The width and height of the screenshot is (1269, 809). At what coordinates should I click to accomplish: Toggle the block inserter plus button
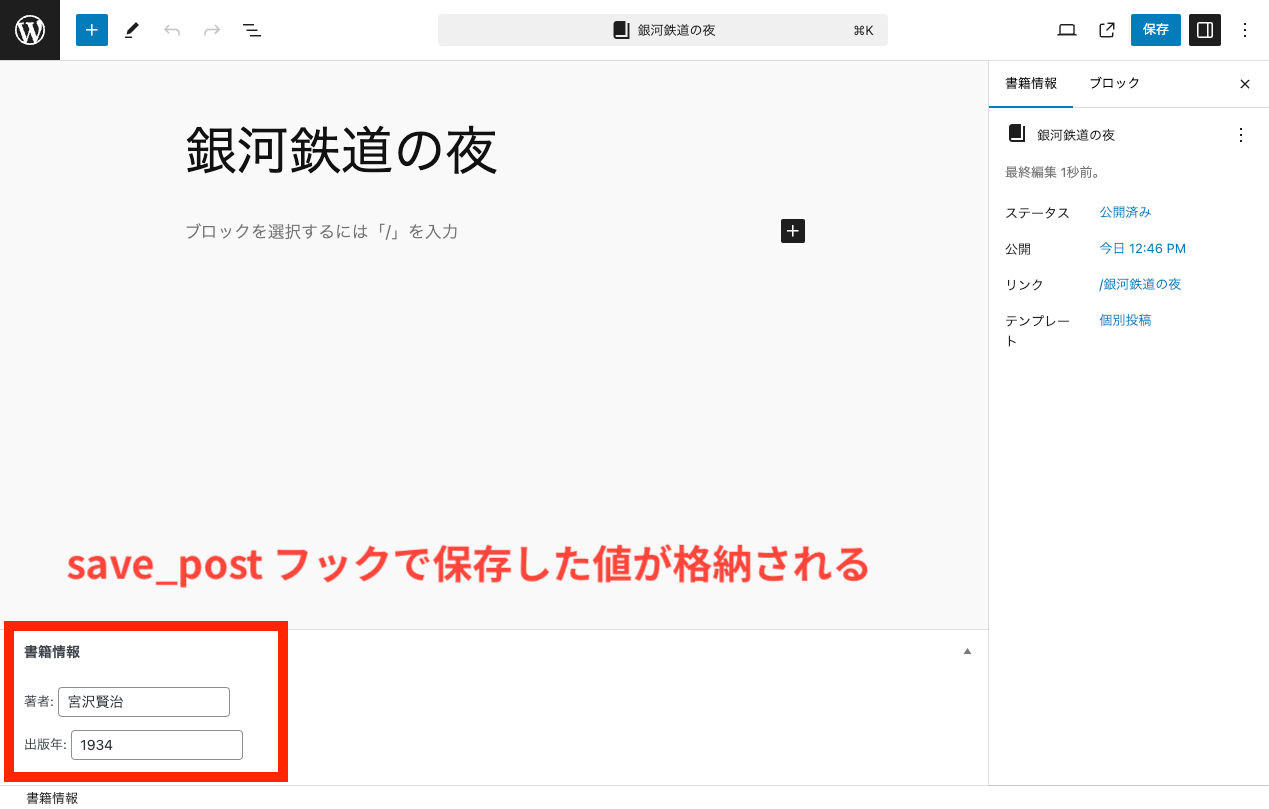pos(92,30)
